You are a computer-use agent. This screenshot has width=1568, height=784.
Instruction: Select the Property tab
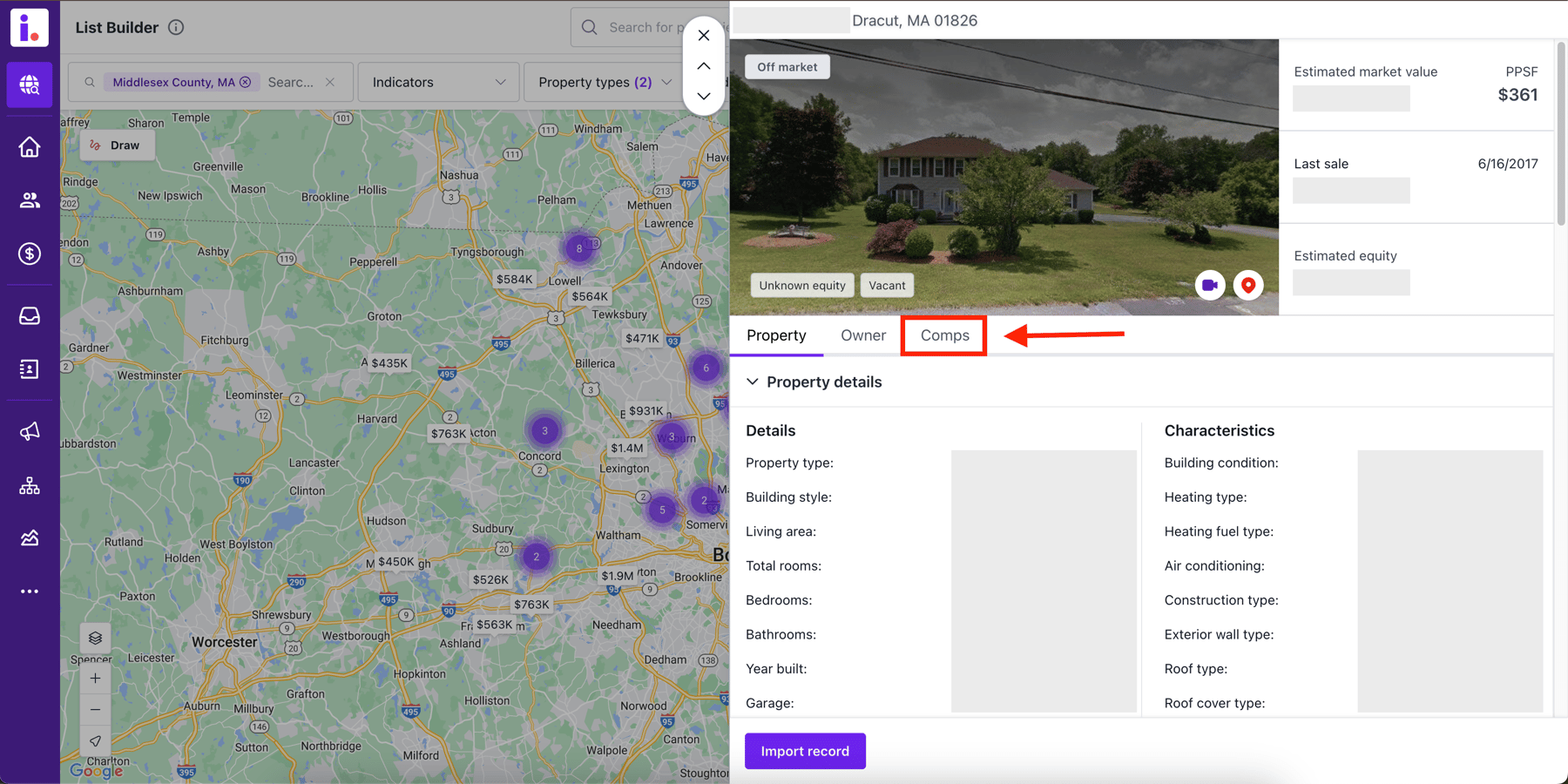click(776, 335)
